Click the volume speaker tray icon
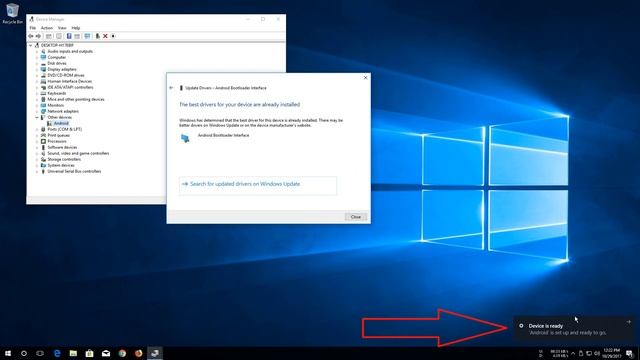640x360 pixels. 597,353
